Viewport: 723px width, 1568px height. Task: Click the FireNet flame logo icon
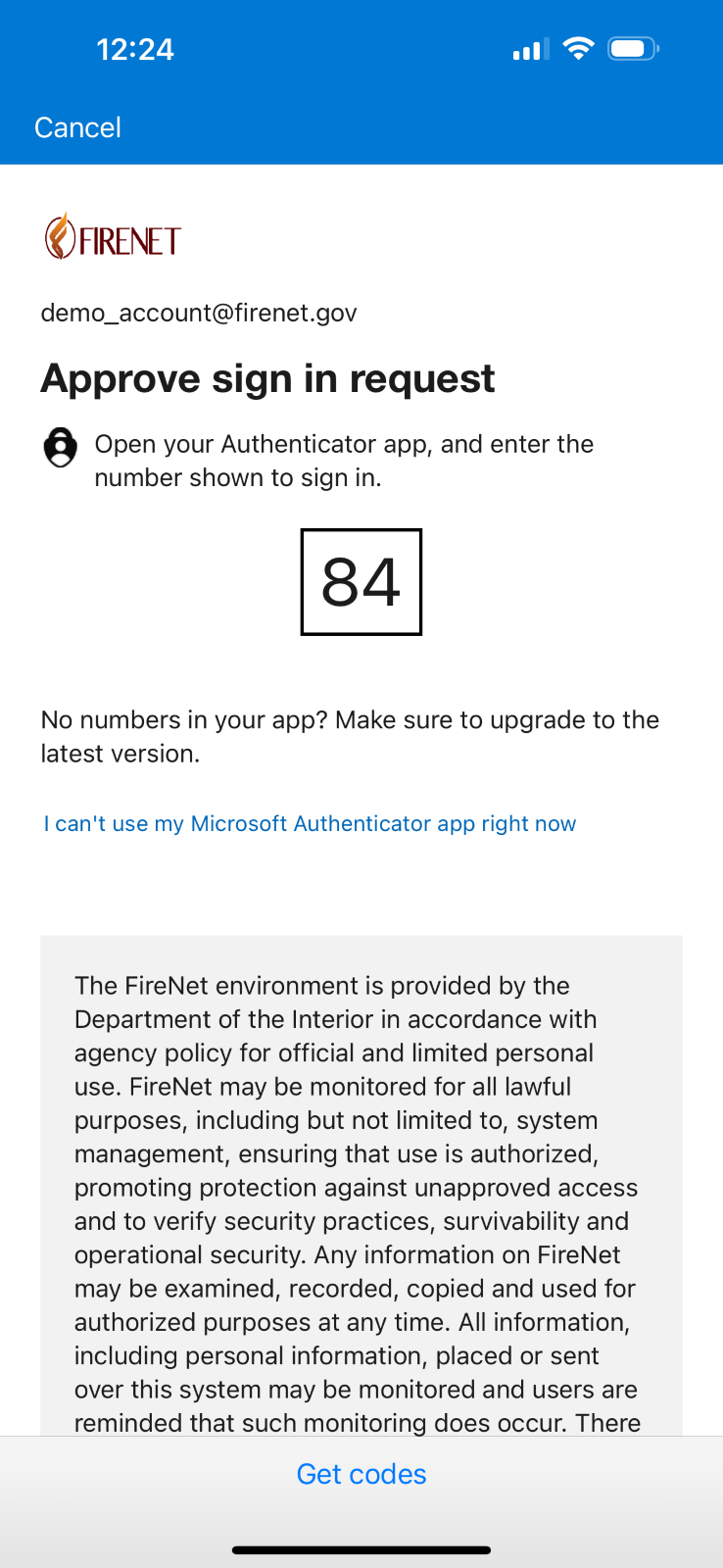click(60, 237)
